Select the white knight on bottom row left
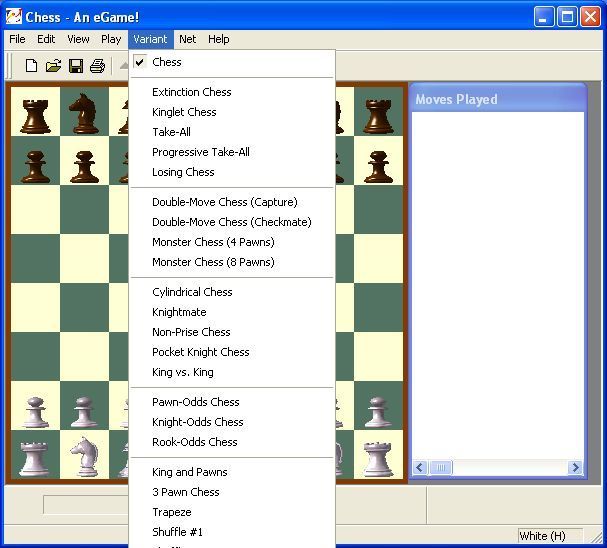Viewport: 607px width, 548px height. [x=84, y=457]
